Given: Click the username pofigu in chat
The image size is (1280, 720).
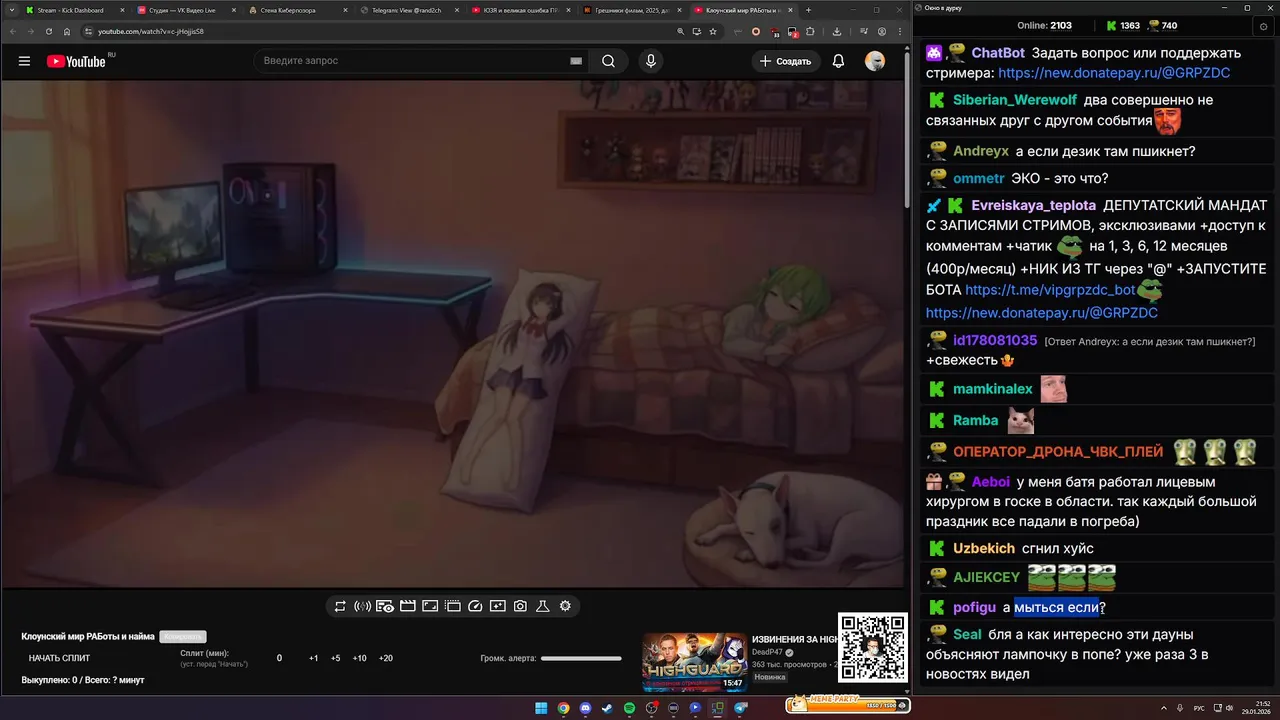Looking at the screenshot, I should pos(974,607).
